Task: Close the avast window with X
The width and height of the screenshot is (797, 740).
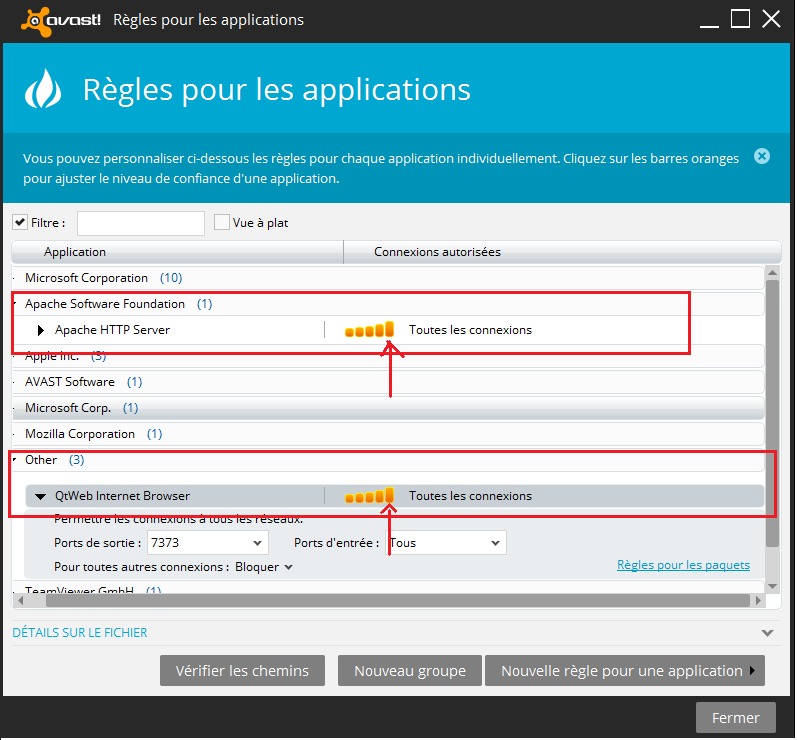Action: [x=771, y=19]
